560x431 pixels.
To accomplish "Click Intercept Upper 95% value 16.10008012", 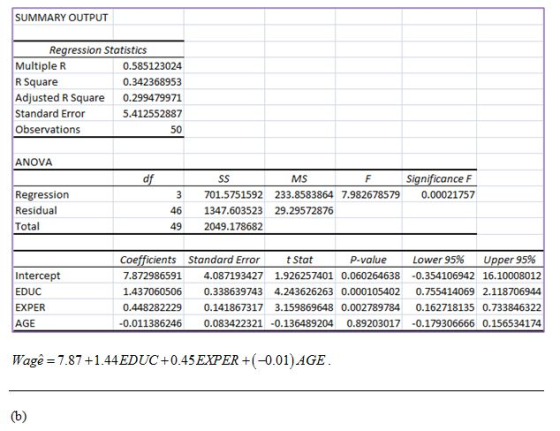I will point(512,276).
